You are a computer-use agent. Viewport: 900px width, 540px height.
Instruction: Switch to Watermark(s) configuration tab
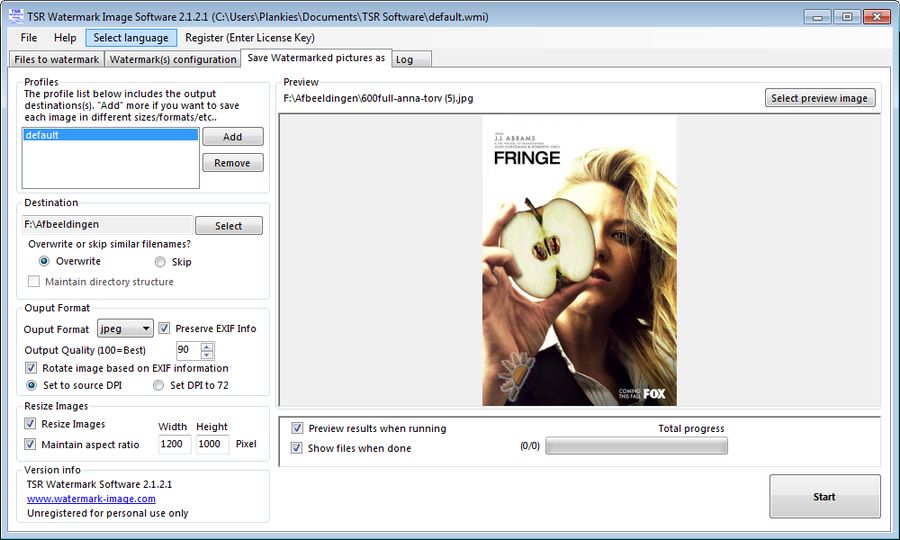pyautogui.click(x=173, y=59)
